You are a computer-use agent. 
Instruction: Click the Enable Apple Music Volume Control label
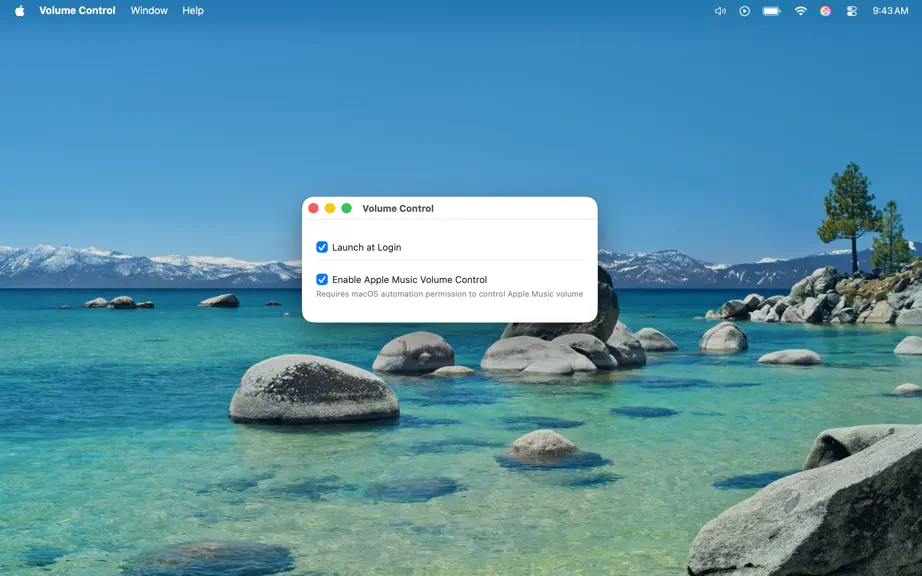409,280
